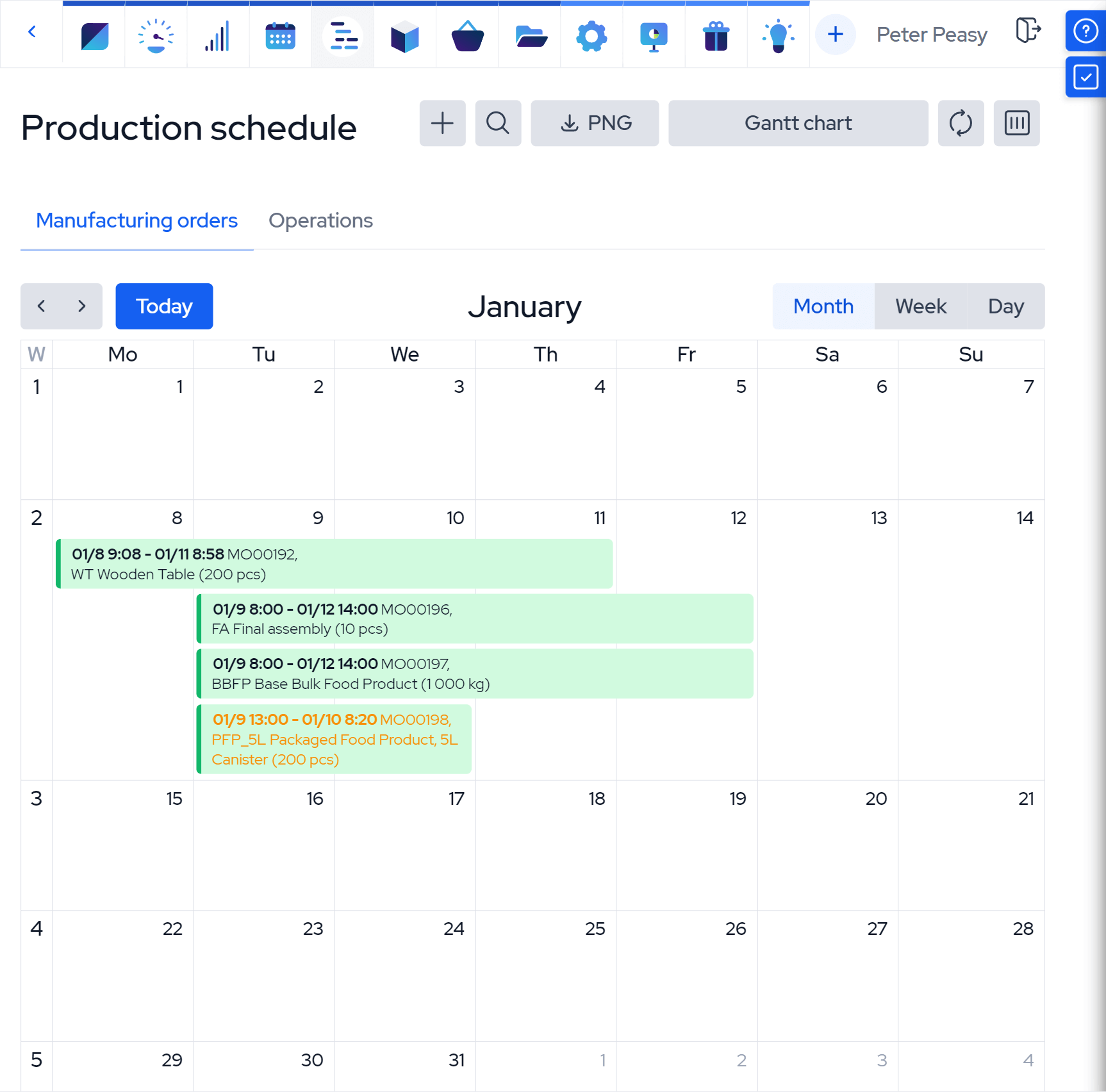Screen dimensions: 1106x1092
Task: Open the calendar module icon
Action: coord(280,35)
